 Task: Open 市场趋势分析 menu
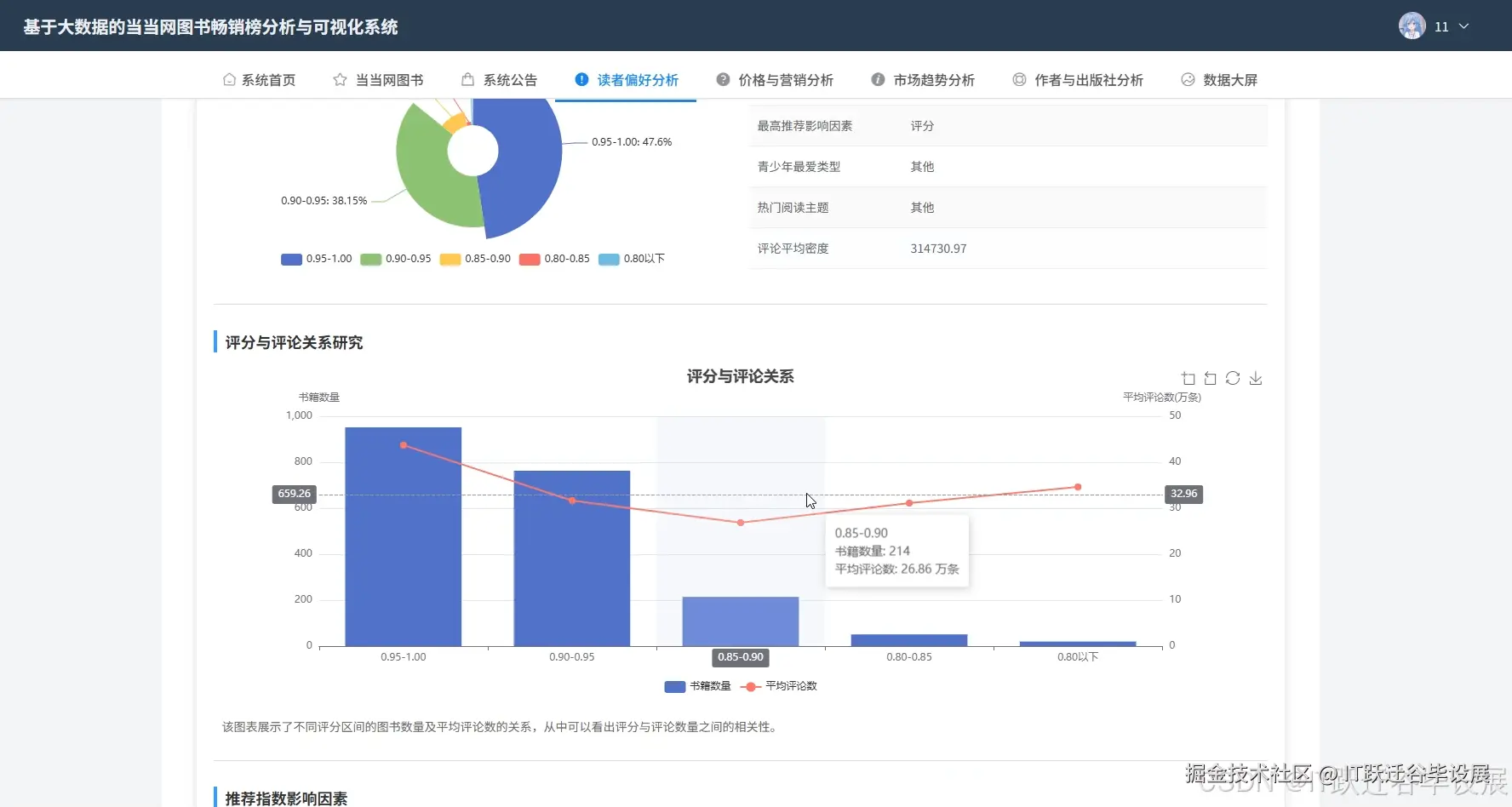pos(922,79)
